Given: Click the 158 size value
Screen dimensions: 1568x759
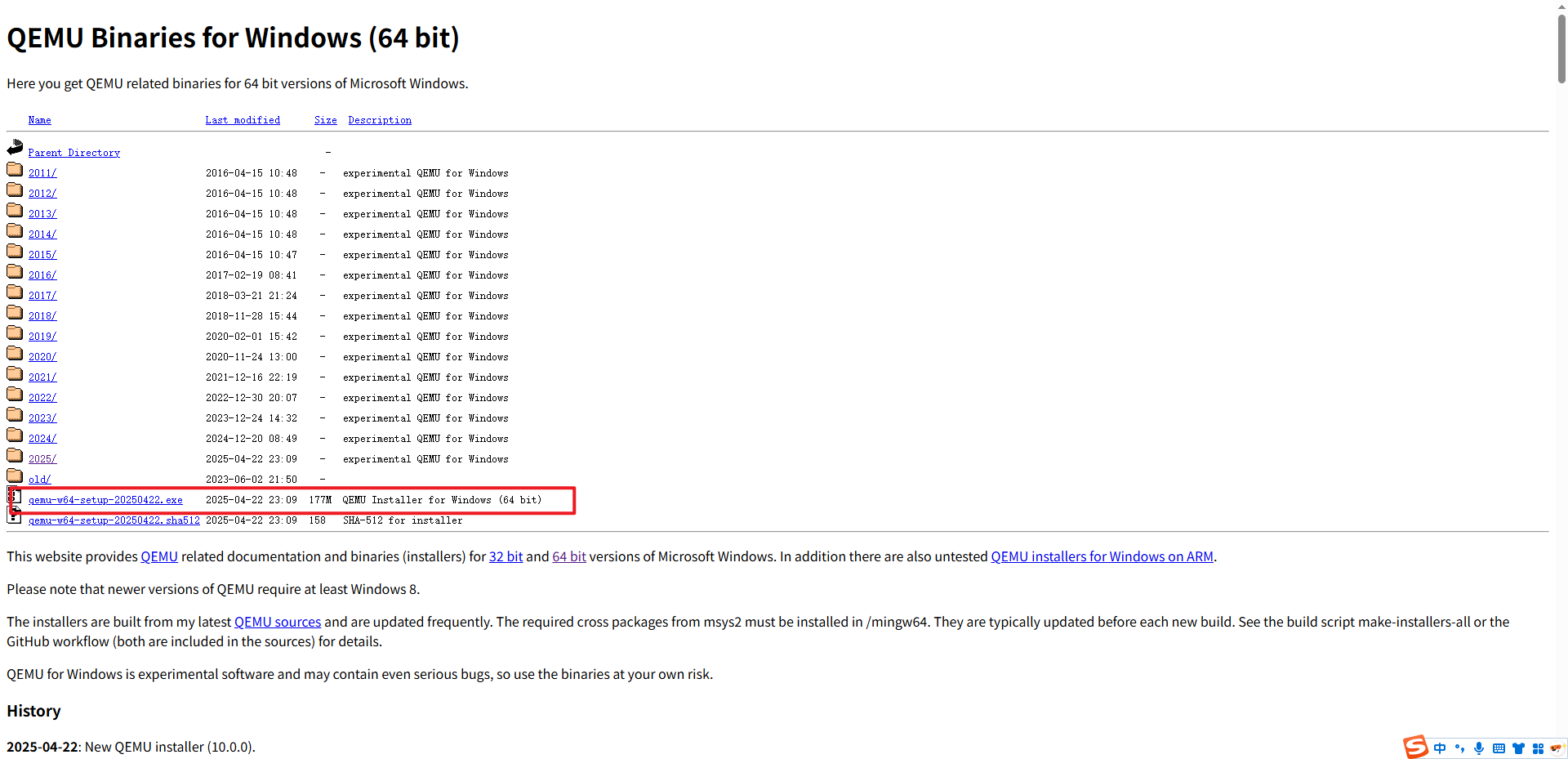Looking at the screenshot, I should click(318, 520).
